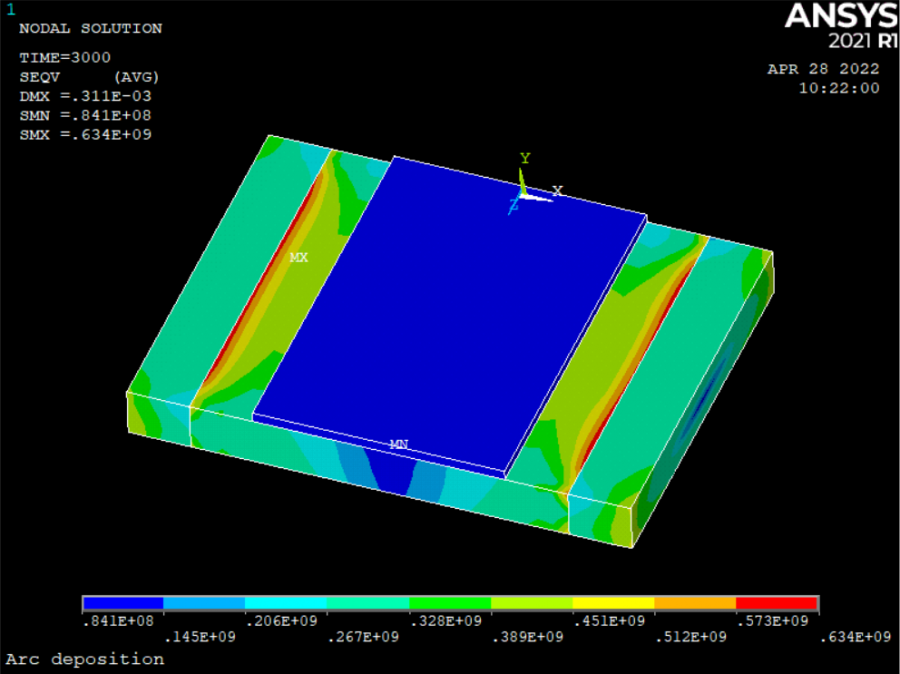Select the SEQV (AVG) text

(x=89, y=77)
